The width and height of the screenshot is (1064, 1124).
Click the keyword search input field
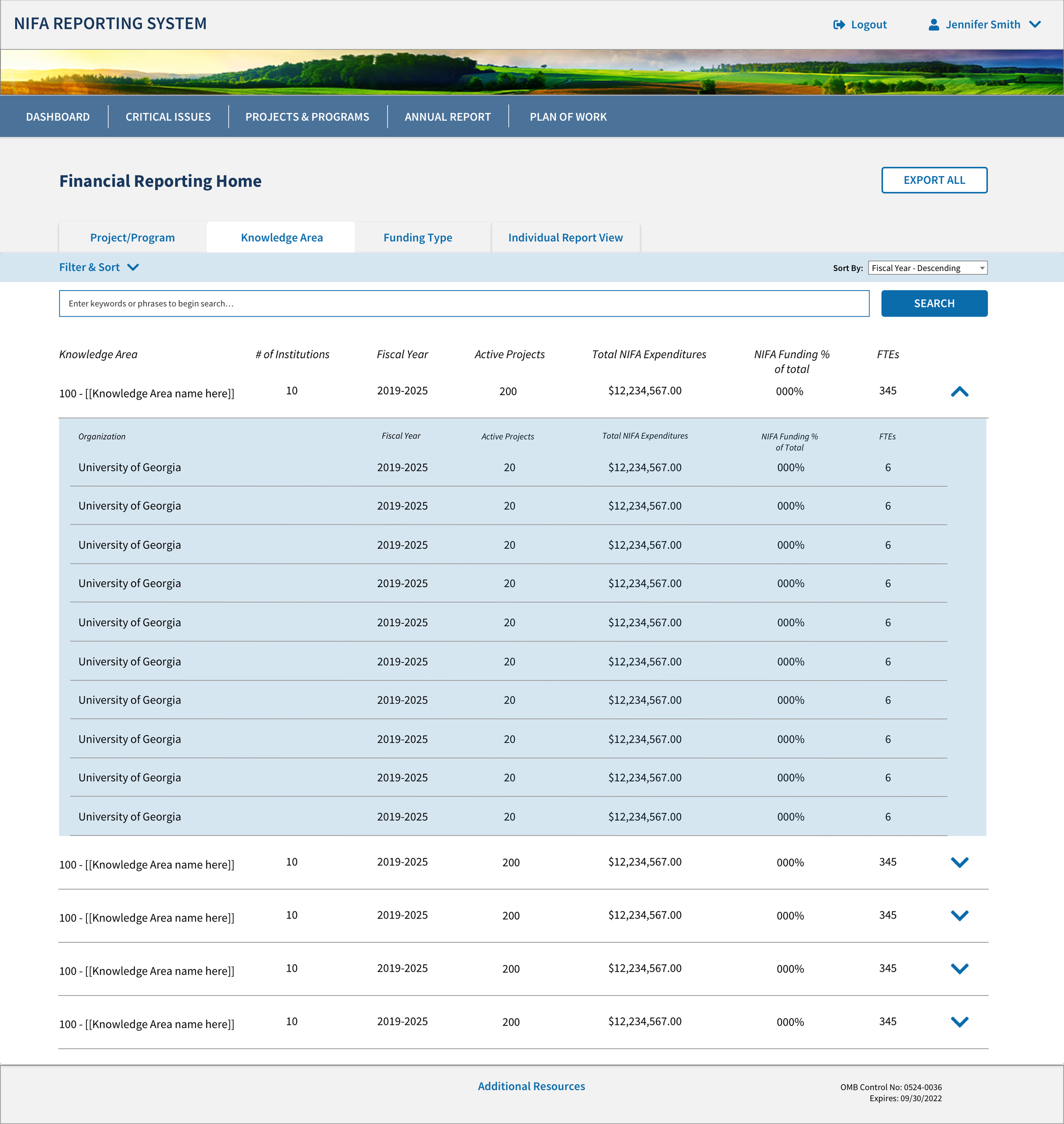[x=463, y=304]
